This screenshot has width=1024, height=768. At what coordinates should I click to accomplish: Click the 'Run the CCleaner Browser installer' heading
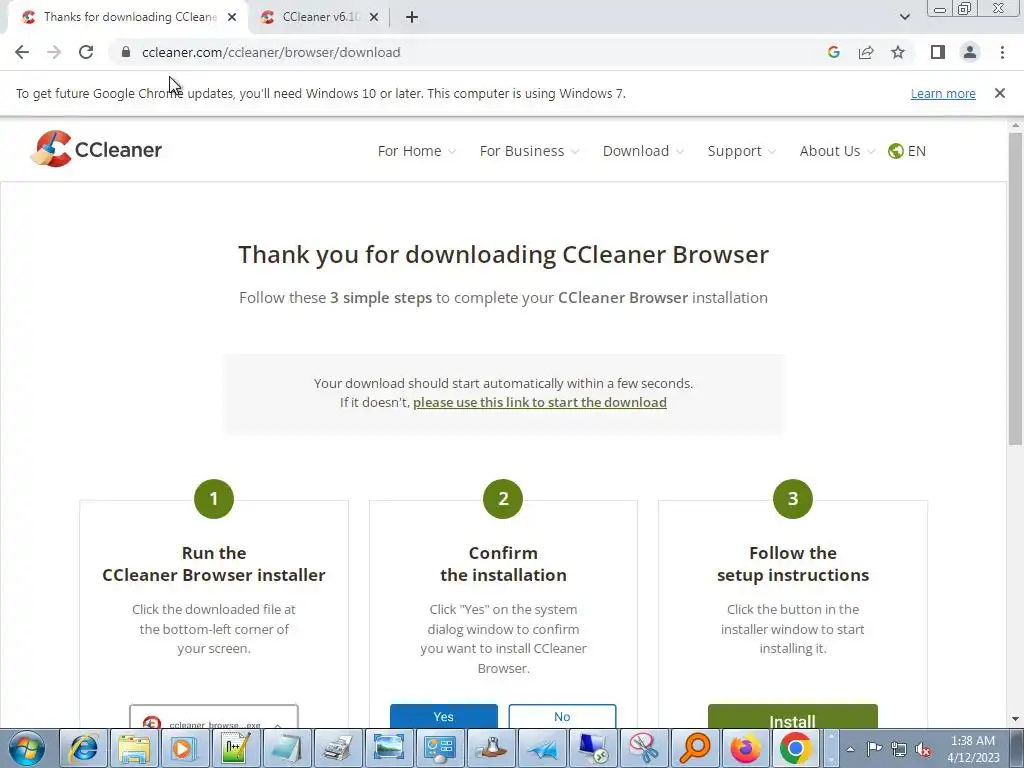pos(214,564)
